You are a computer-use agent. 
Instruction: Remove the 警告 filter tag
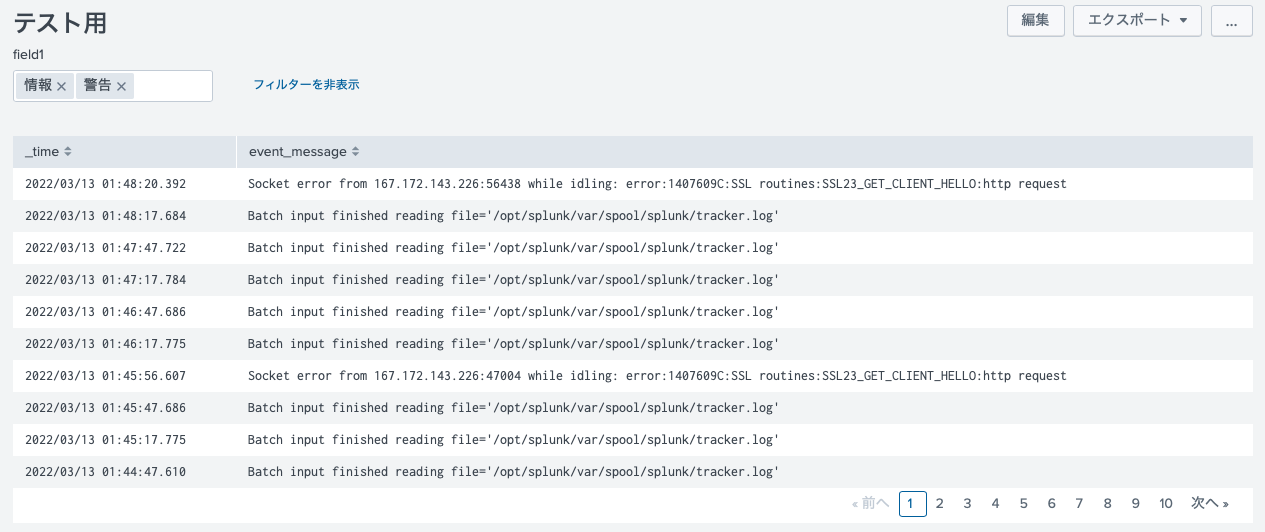pos(121,87)
